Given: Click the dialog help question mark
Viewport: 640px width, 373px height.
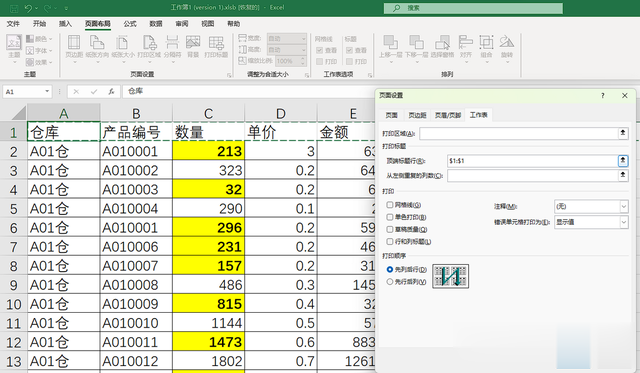Looking at the screenshot, I should [x=602, y=95].
